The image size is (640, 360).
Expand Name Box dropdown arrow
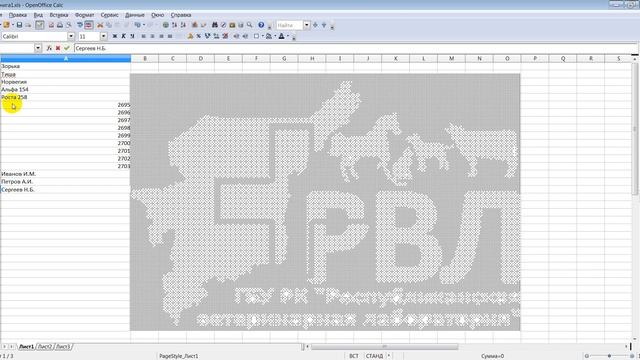pyautogui.click(x=38, y=48)
